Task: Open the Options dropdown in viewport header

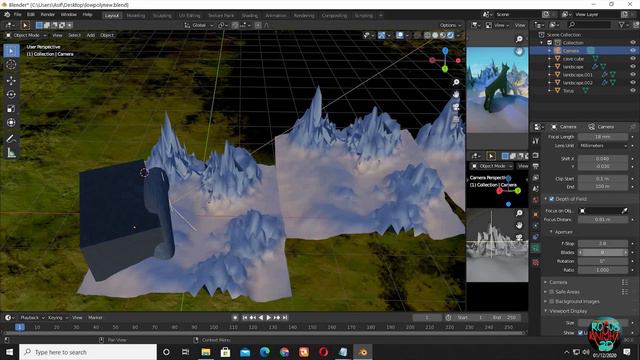Action: pyautogui.click(x=450, y=25)
